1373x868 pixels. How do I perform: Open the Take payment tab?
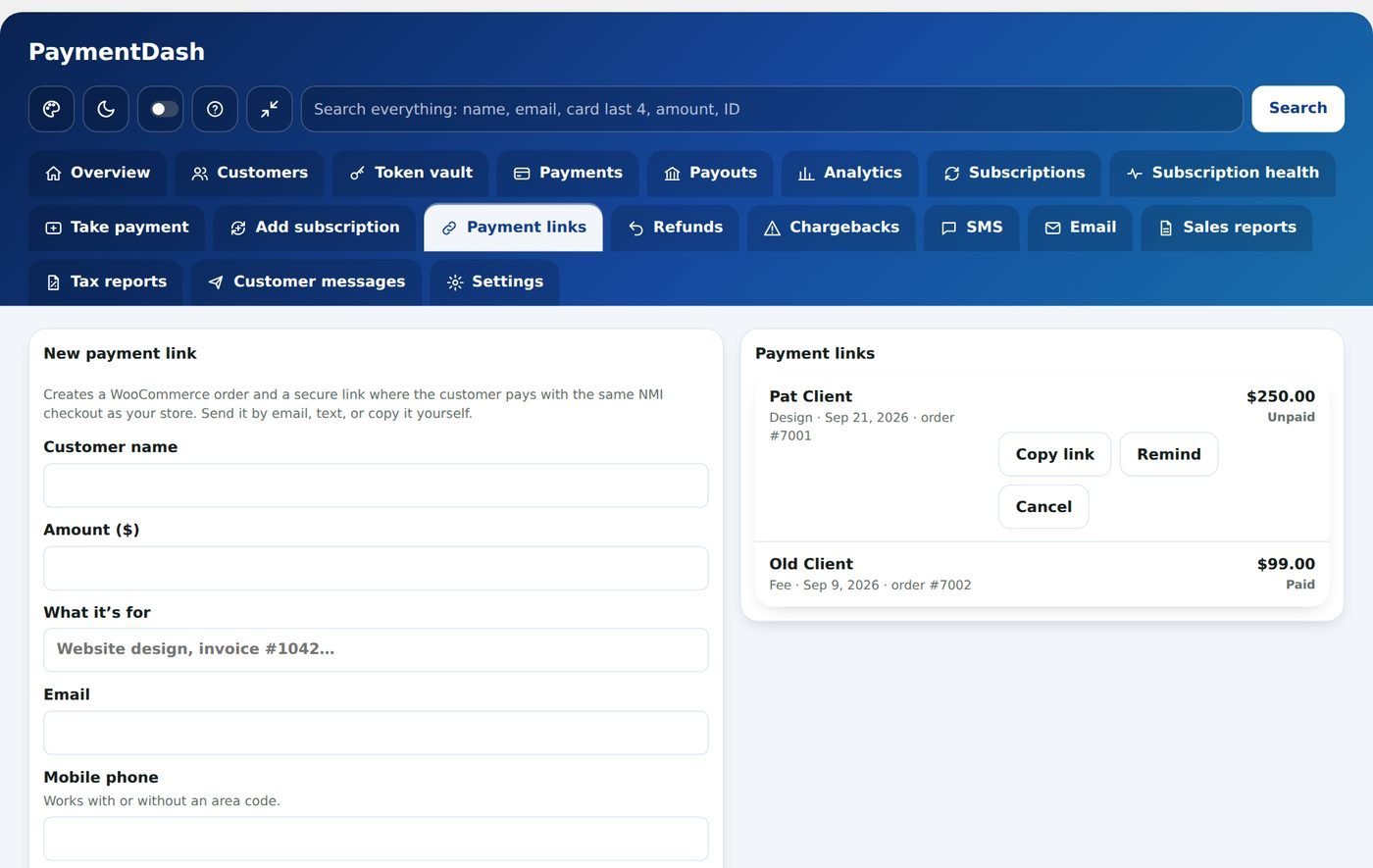point(117,228)
